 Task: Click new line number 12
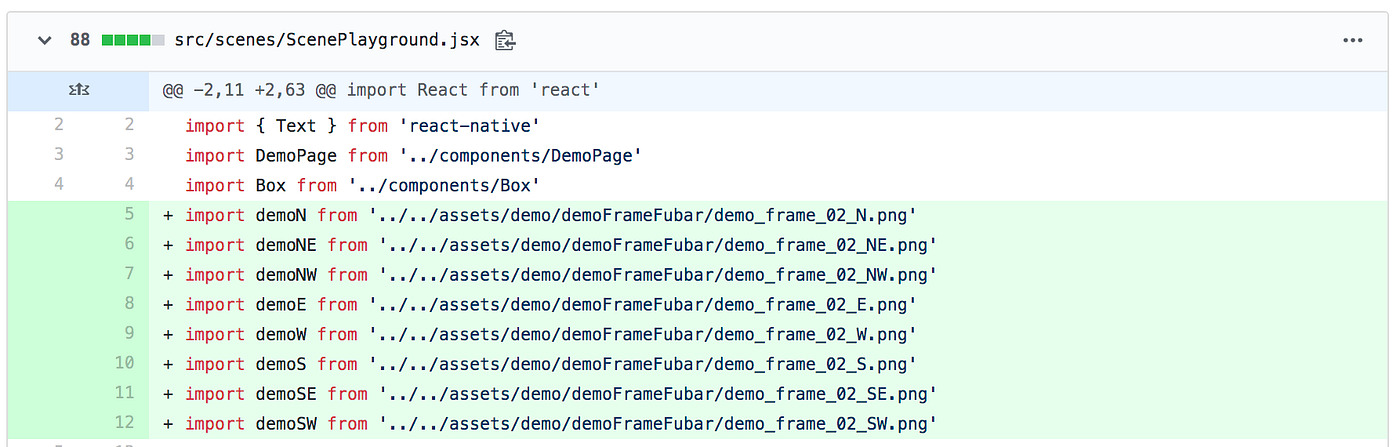tap(124, 424)
